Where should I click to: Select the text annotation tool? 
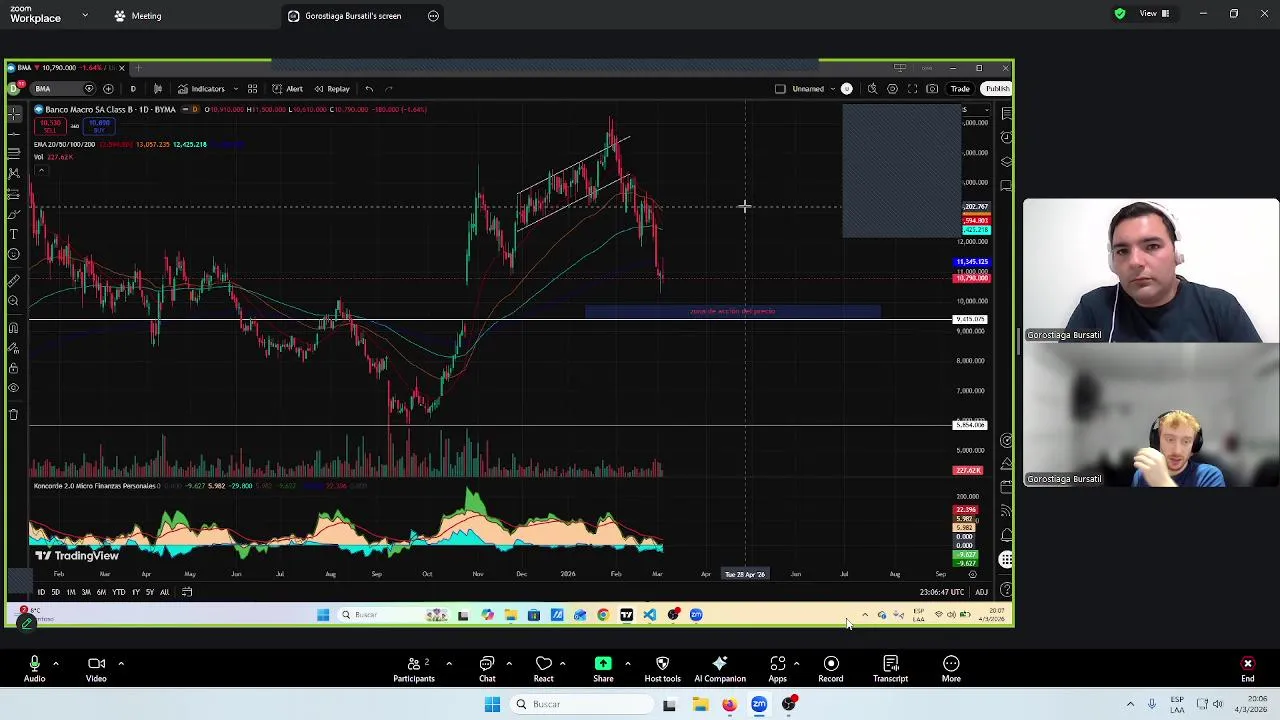pyautogui.click(x=14, y=234)
